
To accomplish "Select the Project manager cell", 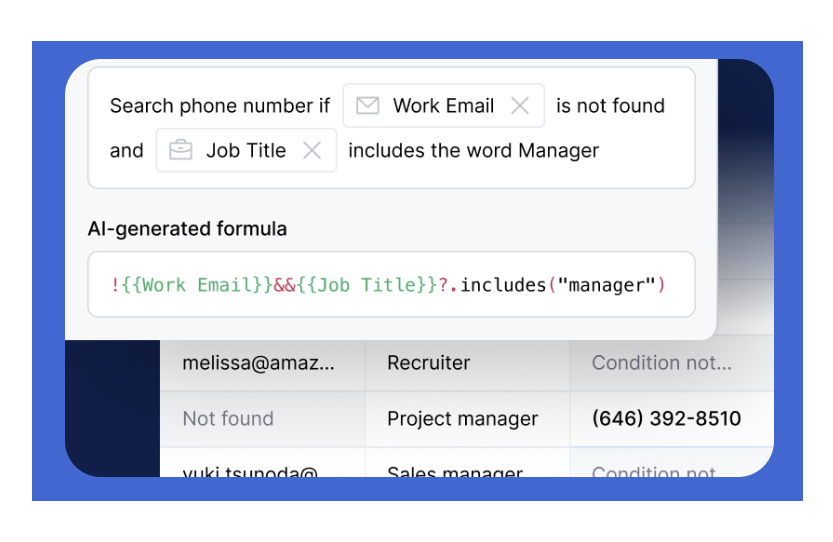I will [x=462, y=419].
